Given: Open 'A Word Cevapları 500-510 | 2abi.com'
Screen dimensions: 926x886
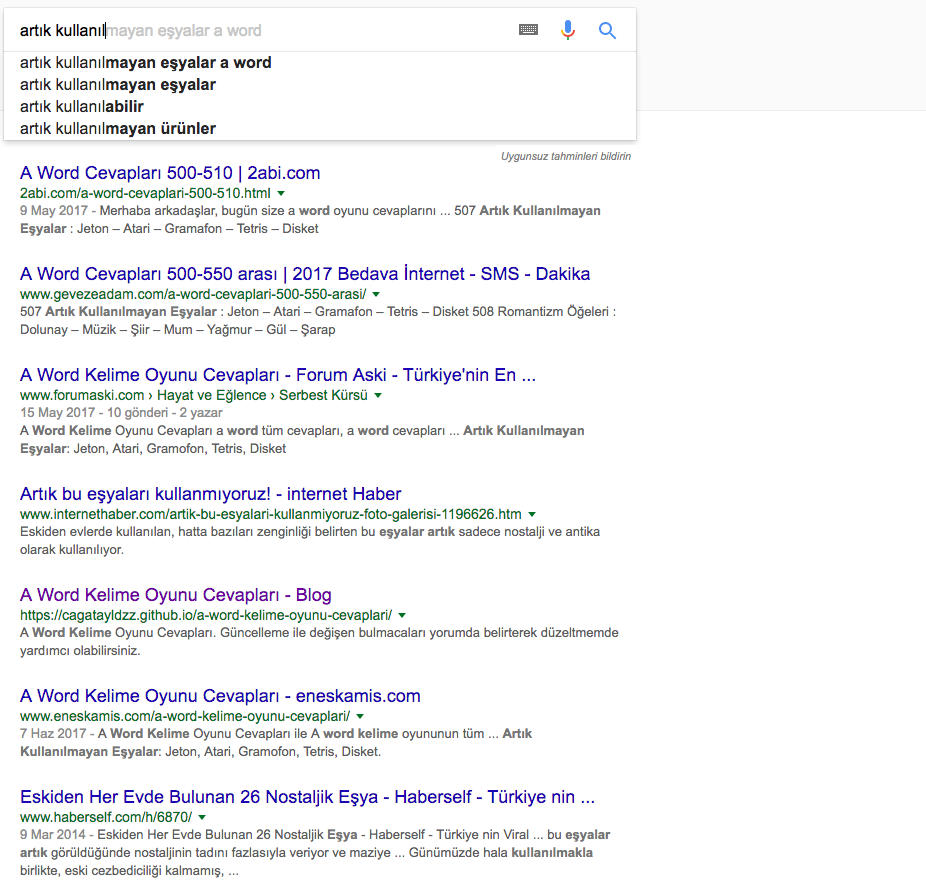Looking at the screenshot, I should point(170,173).
